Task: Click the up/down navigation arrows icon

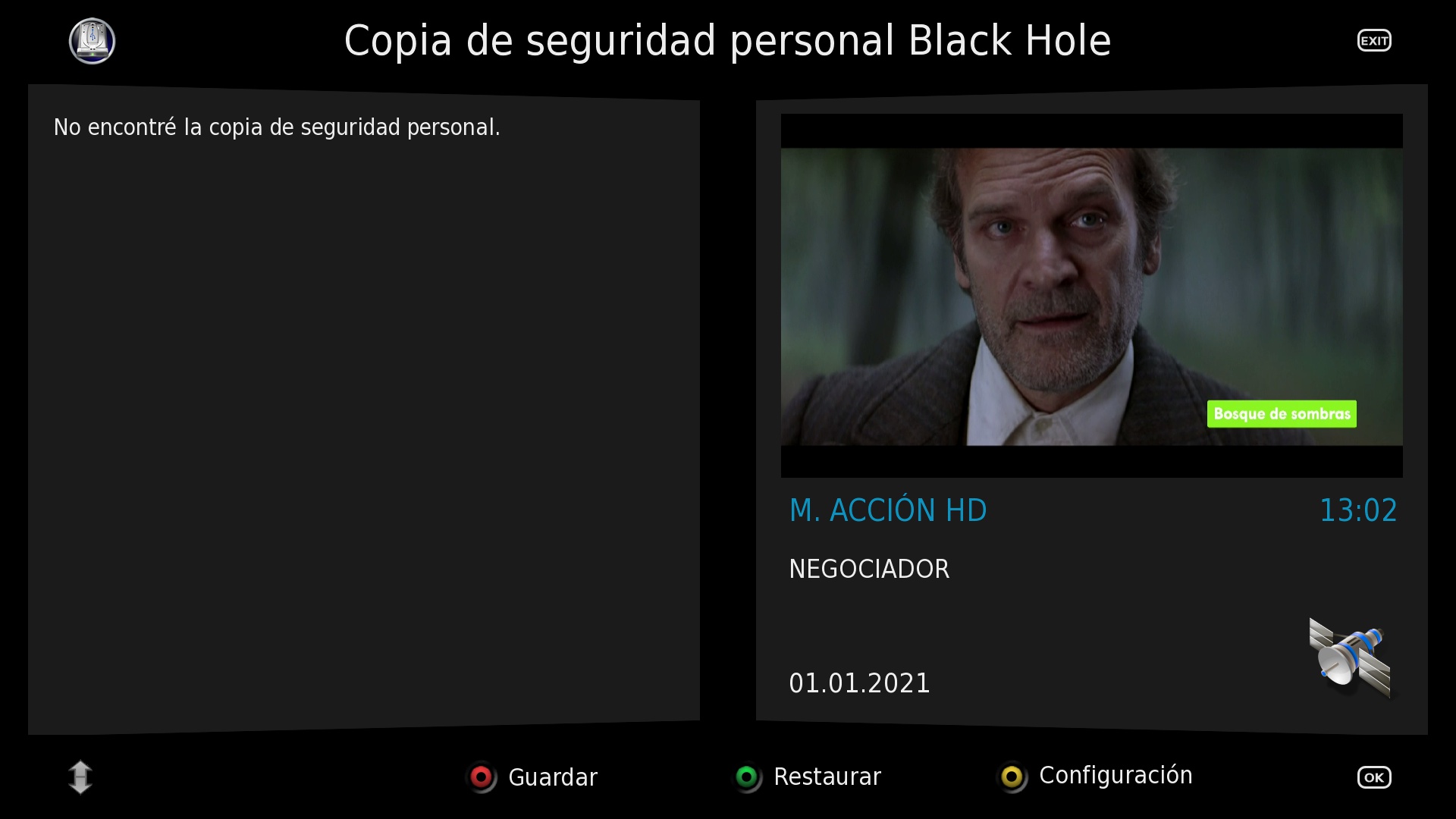Action: (x=80, y=777)
